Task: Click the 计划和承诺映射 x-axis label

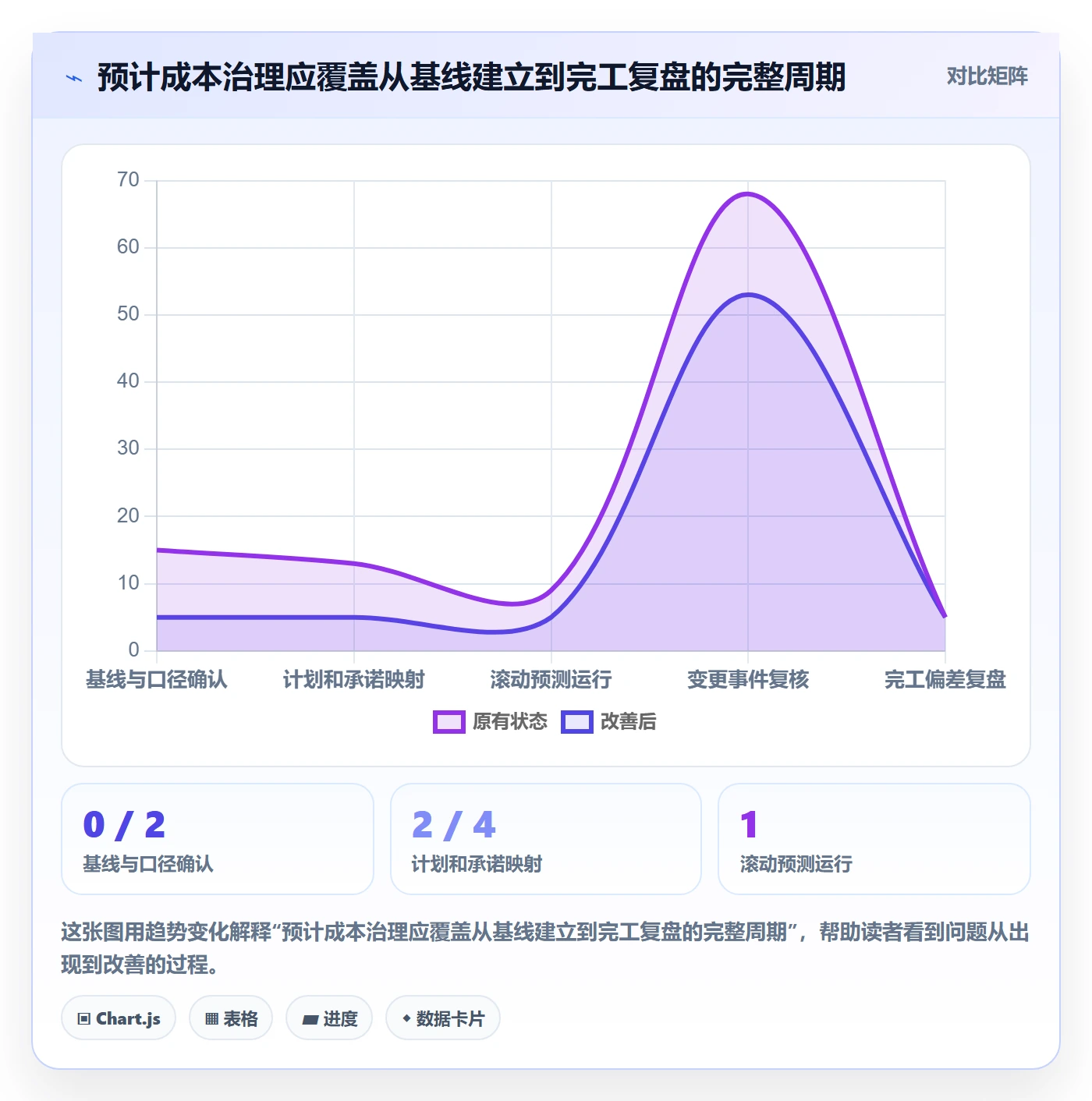Action: point(354,680)
